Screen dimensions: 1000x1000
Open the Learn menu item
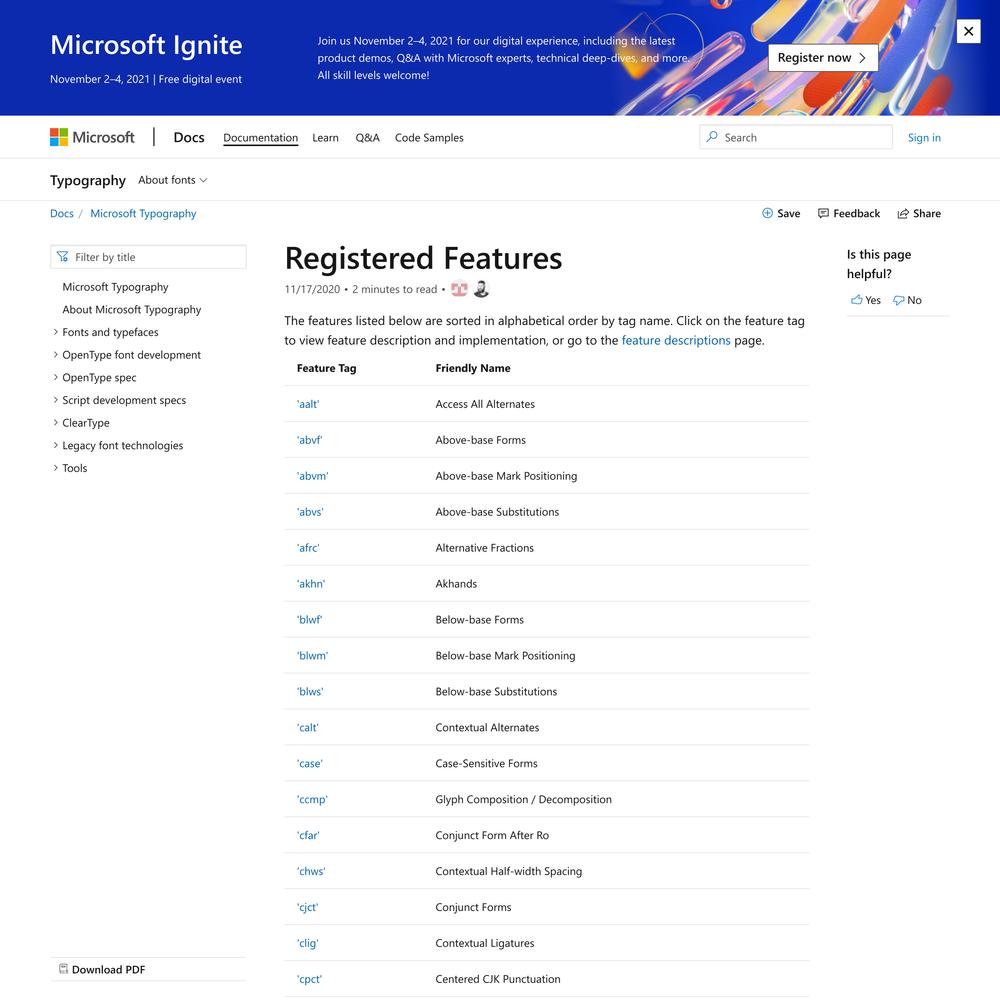(x=325, y=138)
